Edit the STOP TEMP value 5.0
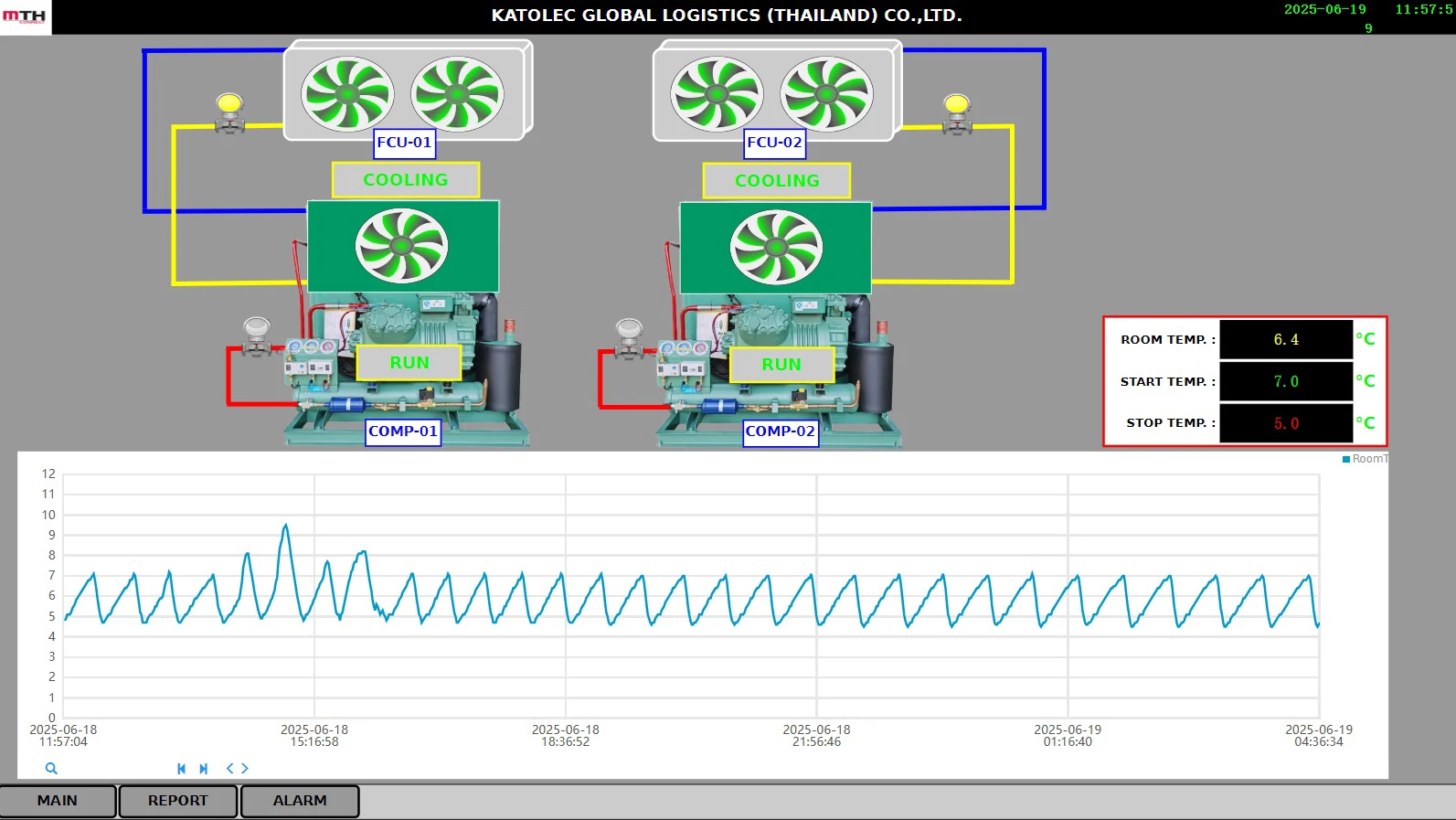Screen dimensions: 1456x820 coord(1286,423)
